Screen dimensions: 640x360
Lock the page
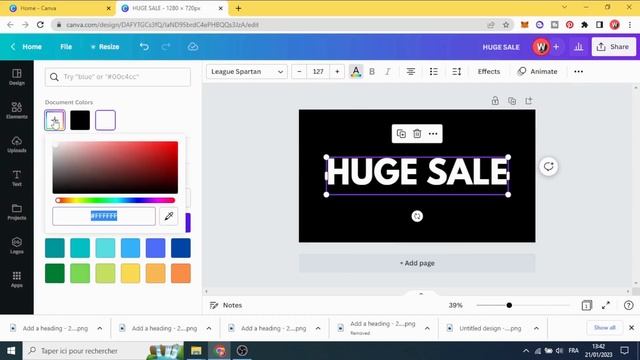pyautogui.click(x=495, y=101)
